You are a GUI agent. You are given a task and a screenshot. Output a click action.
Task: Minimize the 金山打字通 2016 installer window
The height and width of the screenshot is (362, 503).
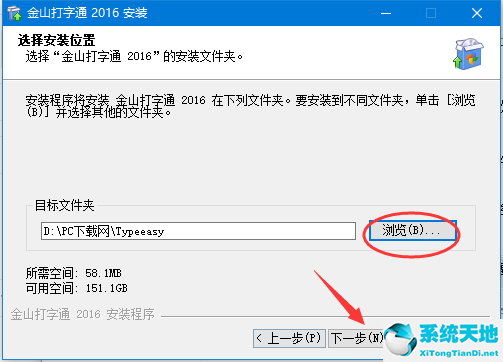point(386,13)
